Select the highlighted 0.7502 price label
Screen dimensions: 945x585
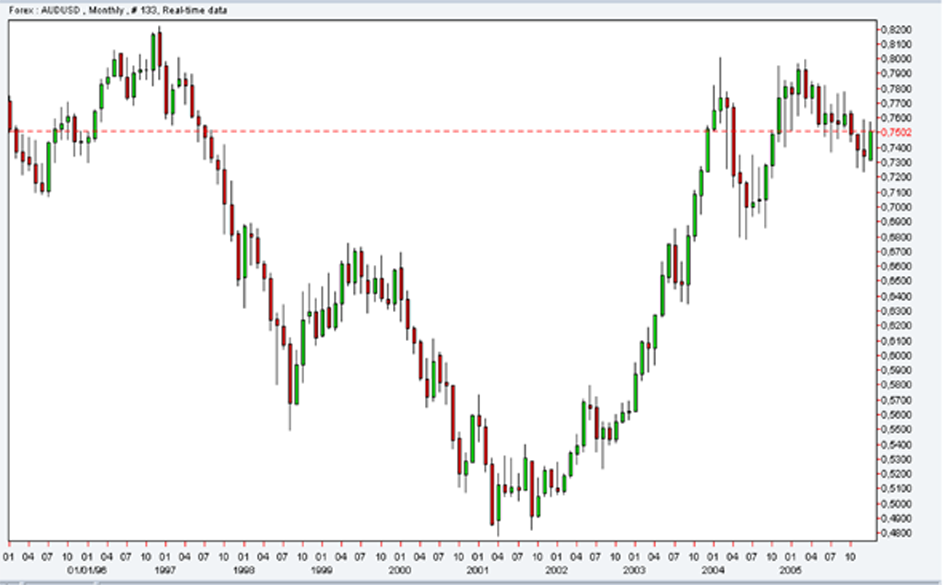coord(898,131)
